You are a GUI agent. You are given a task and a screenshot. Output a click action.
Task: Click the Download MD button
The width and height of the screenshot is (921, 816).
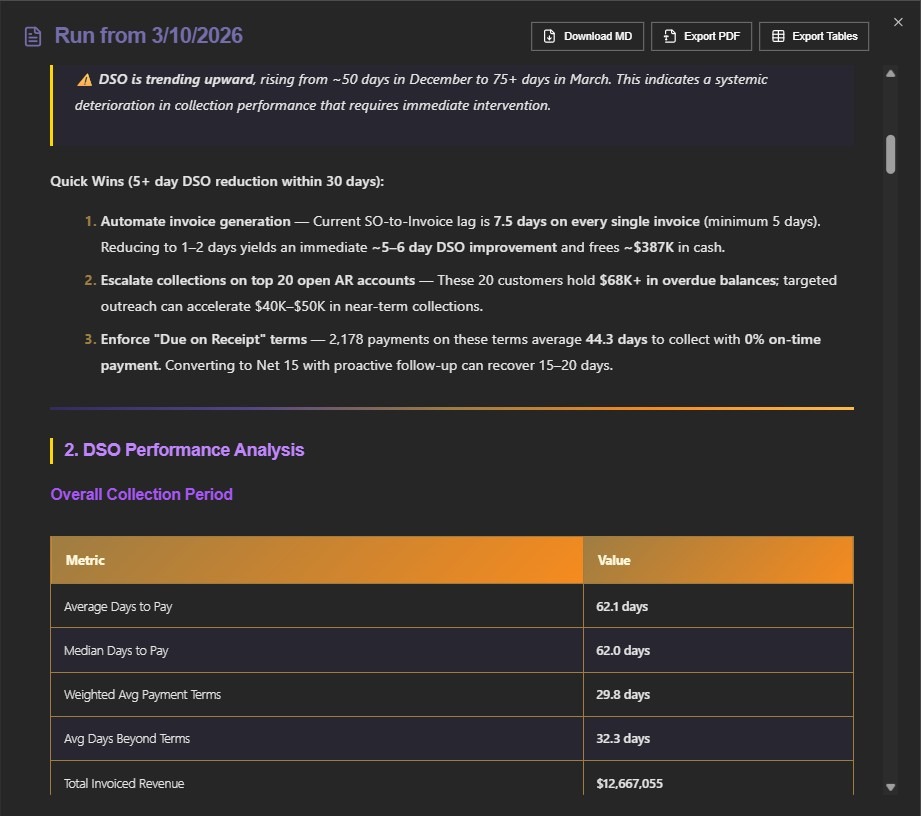coord(587,36)
